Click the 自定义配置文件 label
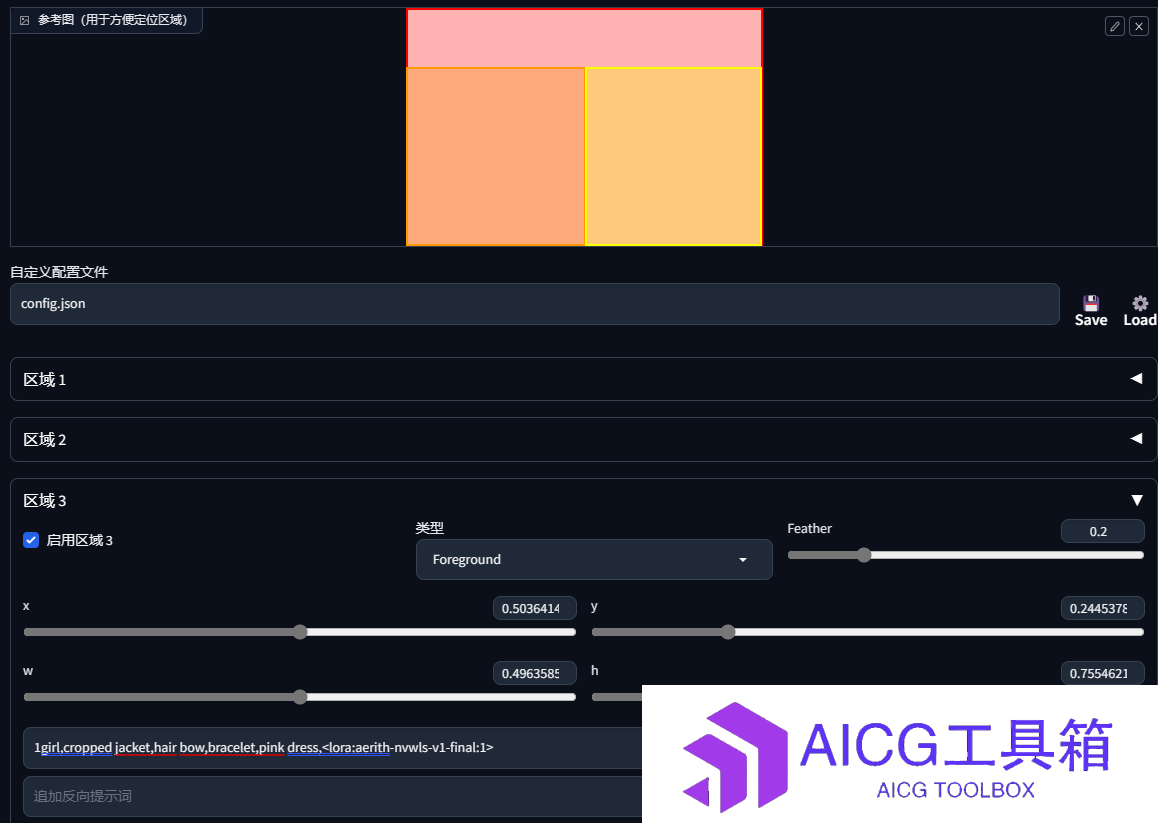The width and height of the screenshot is (1158, 823). 59,272
